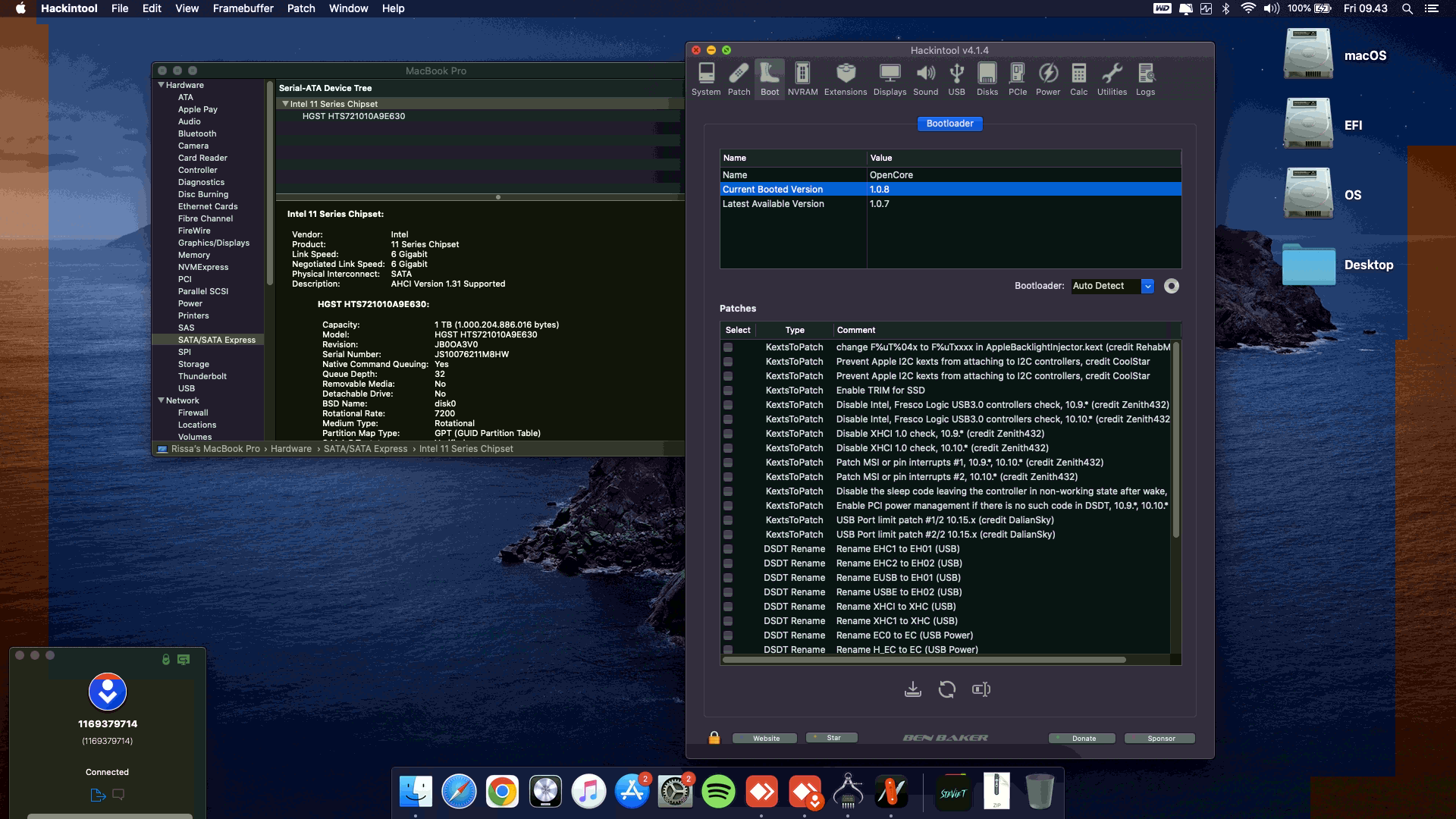Click the Star button
Screen dimensions: 1456x819
point(832,737)
